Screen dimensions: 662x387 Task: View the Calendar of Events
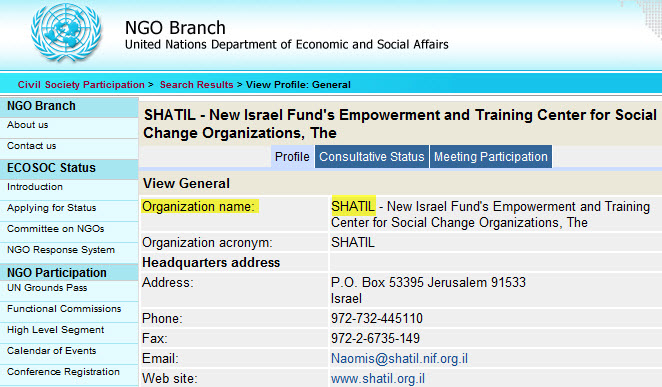click(52, 351)
